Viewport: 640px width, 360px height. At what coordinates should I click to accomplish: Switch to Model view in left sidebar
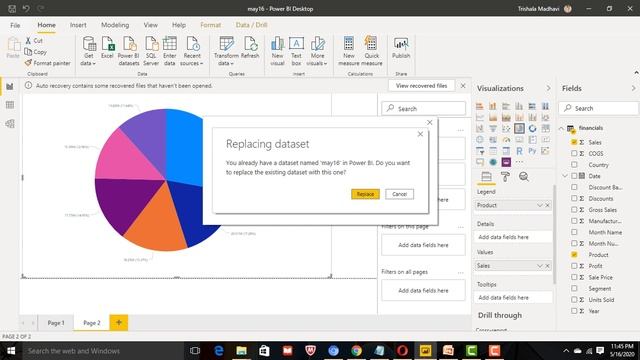10,123
